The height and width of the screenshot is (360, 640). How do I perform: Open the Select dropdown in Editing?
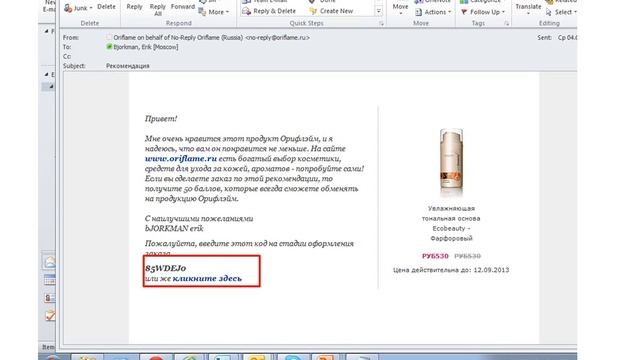(561, 12)
